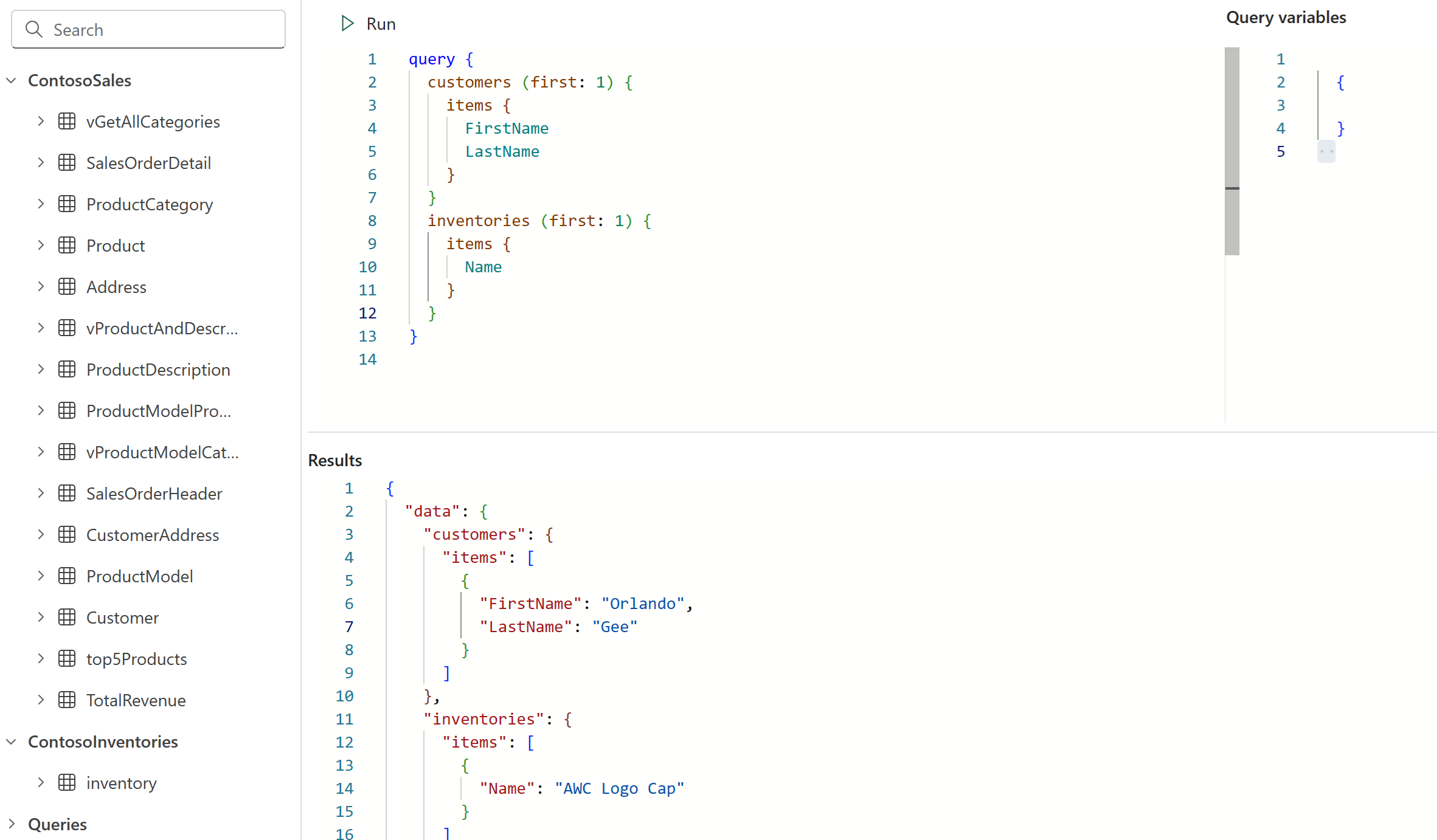The image size is (1437, 840).
Task: Click the Customer table icon
Action: [x=67, y=618]
